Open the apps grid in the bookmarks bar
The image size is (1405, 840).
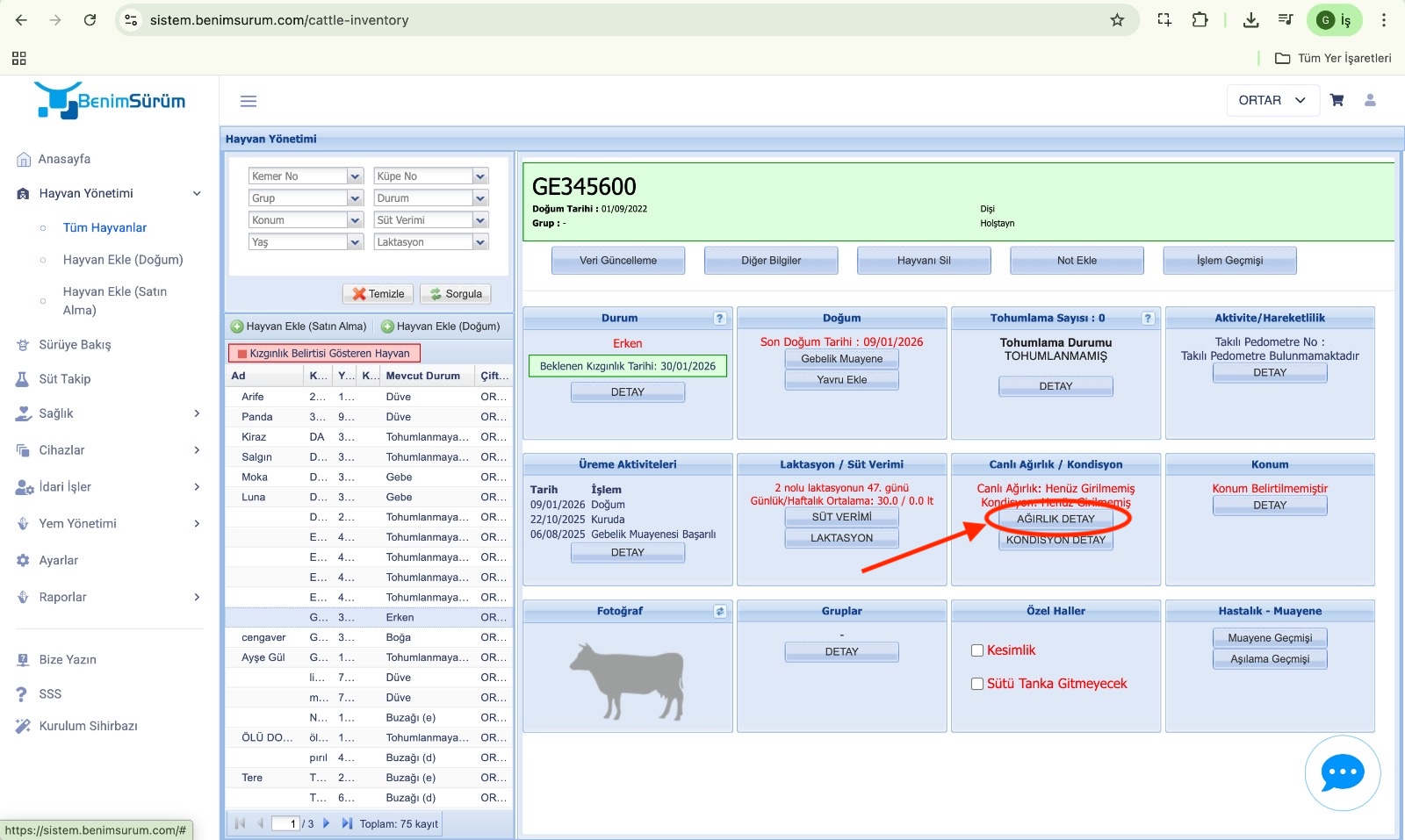click(19, 58)
